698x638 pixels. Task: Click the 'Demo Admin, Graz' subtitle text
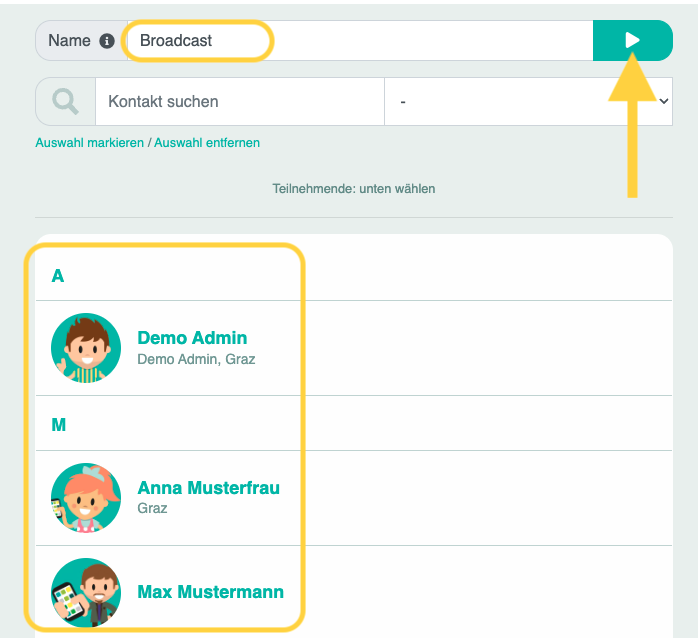[x=196, y=359]
